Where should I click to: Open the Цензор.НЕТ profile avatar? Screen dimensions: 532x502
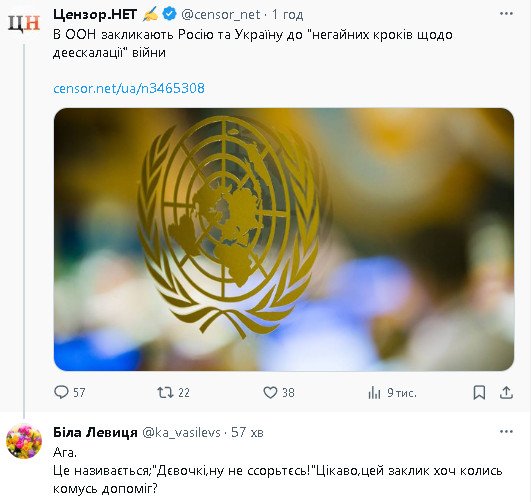point(24,24)
